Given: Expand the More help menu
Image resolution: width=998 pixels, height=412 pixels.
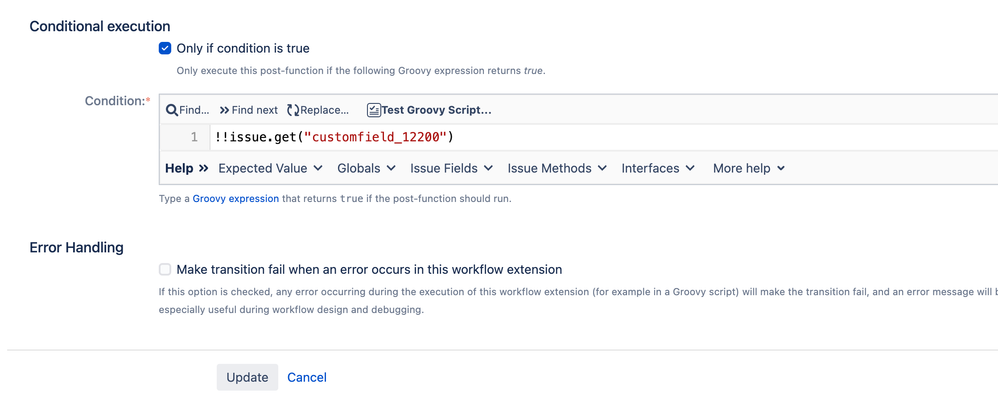Looking at the screenshot, I should [749, 168].
